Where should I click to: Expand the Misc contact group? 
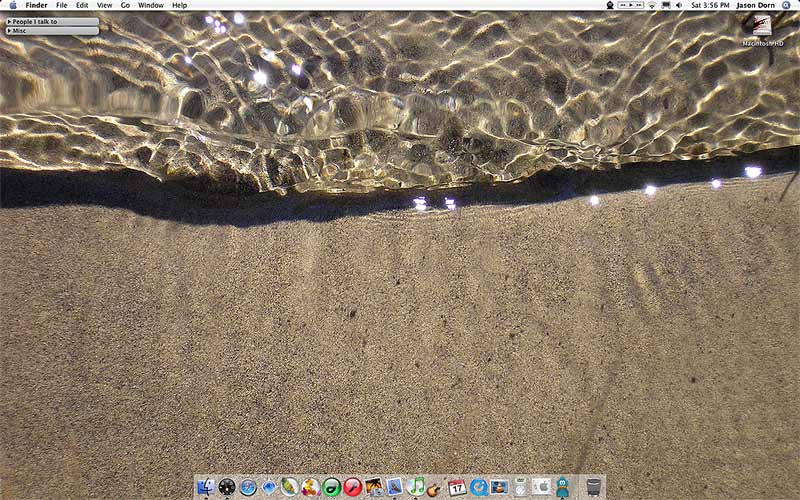52,31
